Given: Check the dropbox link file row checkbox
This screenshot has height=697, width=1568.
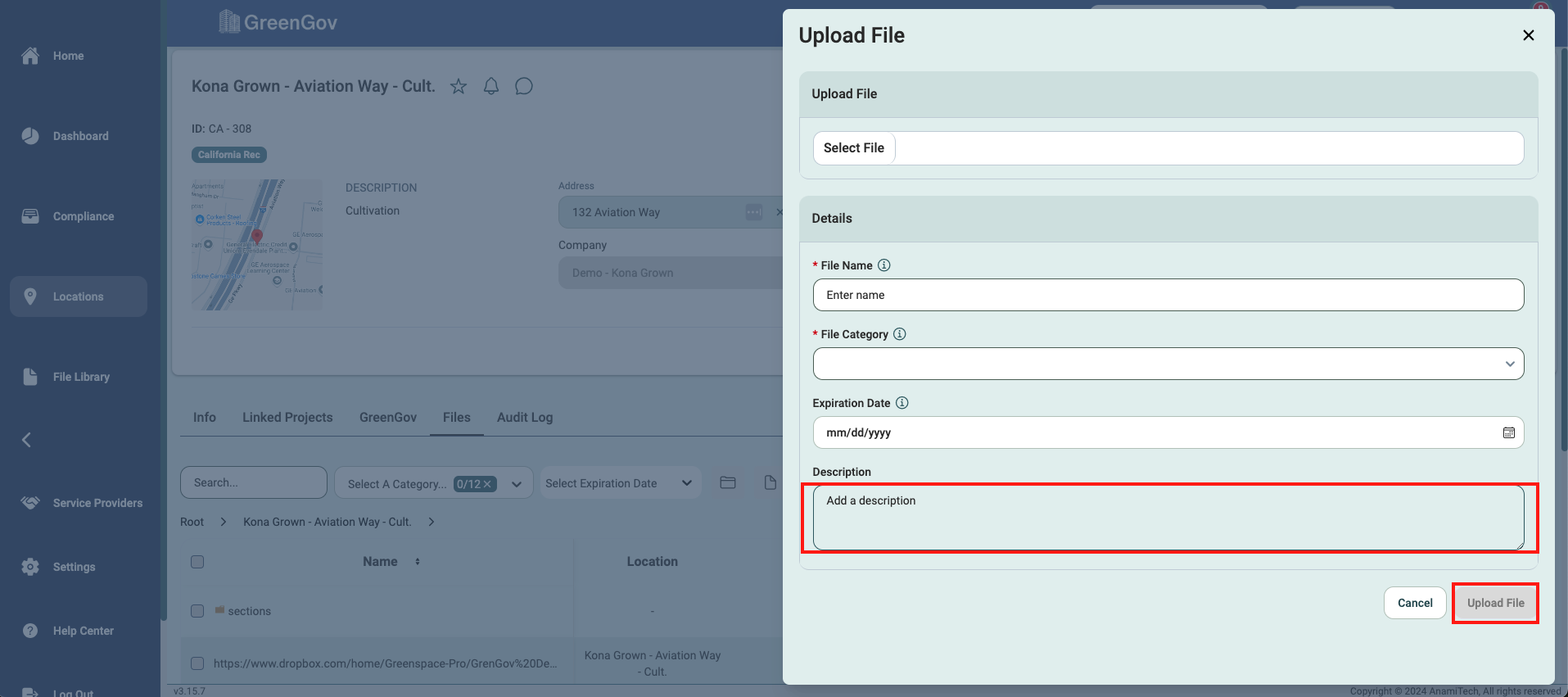Looking at the screenshot, I should (197, 663).
